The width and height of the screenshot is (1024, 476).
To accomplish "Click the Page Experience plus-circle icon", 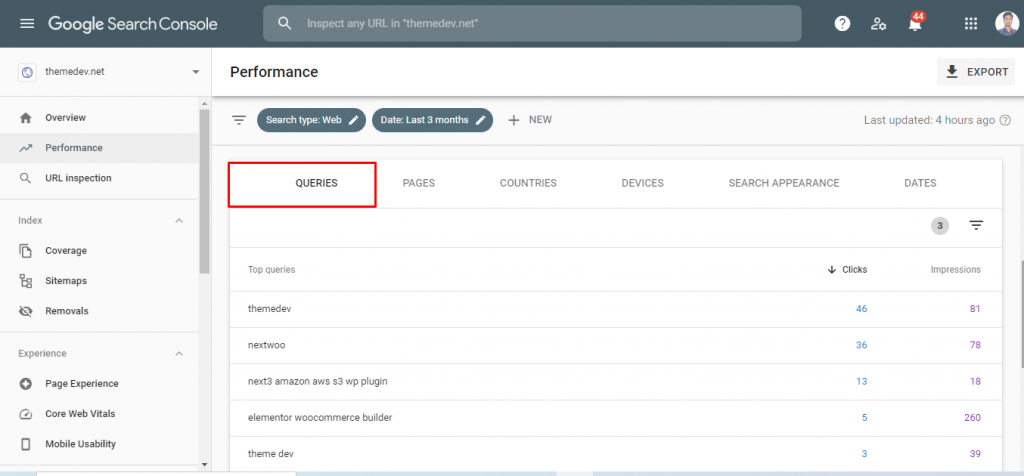I will [x=26, y=383].
